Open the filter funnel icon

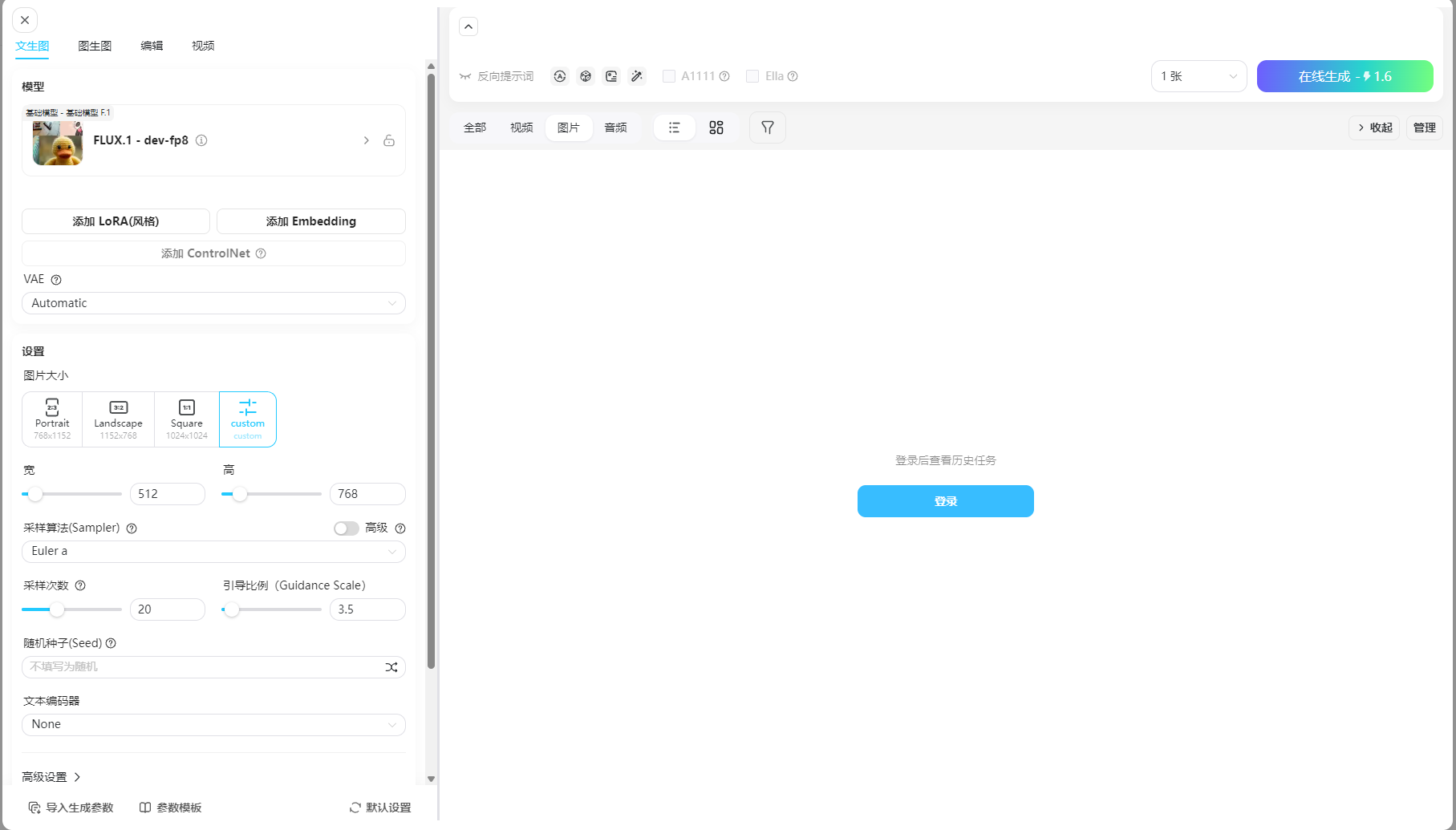(x=768, y=128)
